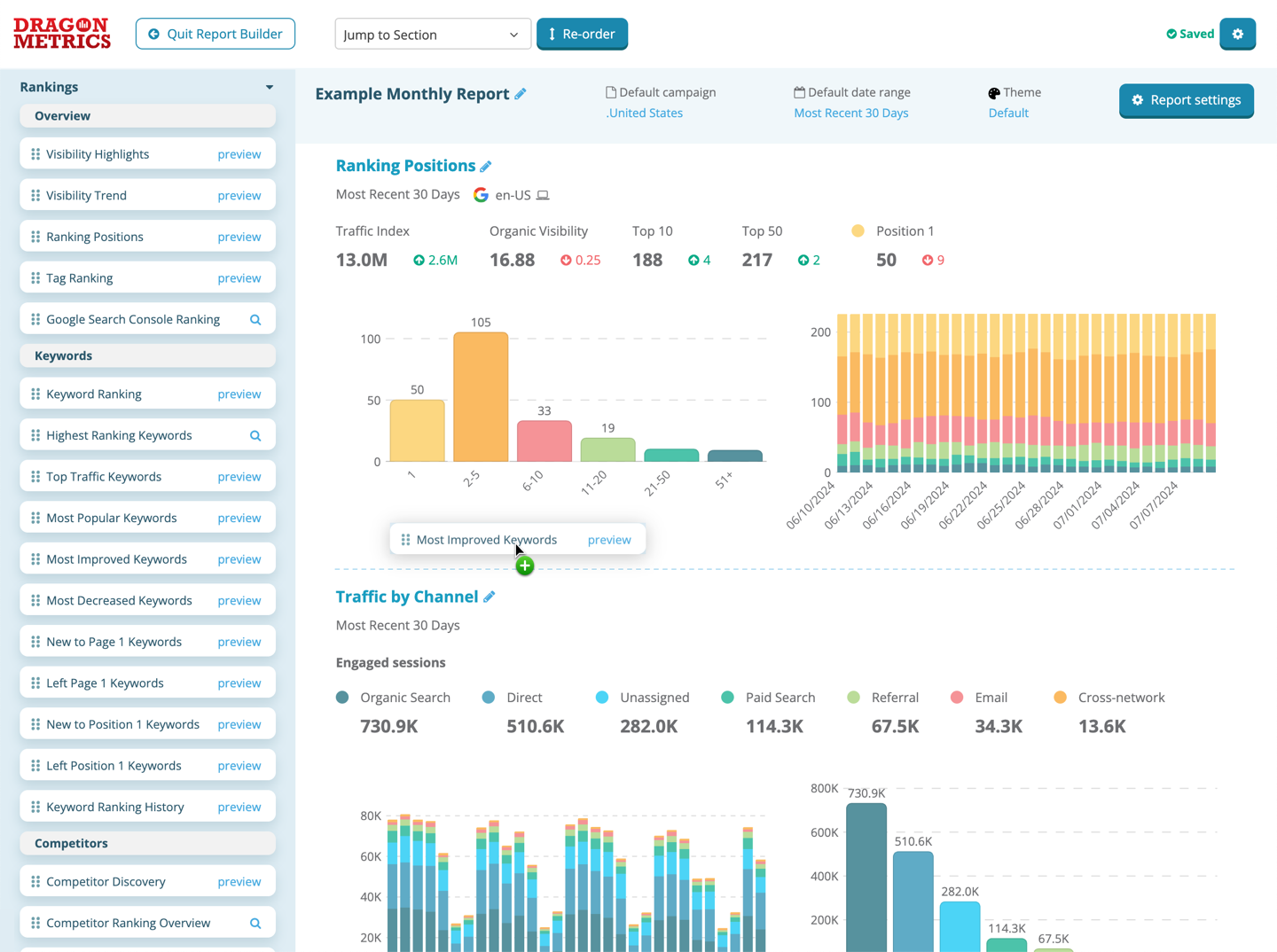
Task: Preview the Most Popular Keywords widget
Action: point(239,518)
